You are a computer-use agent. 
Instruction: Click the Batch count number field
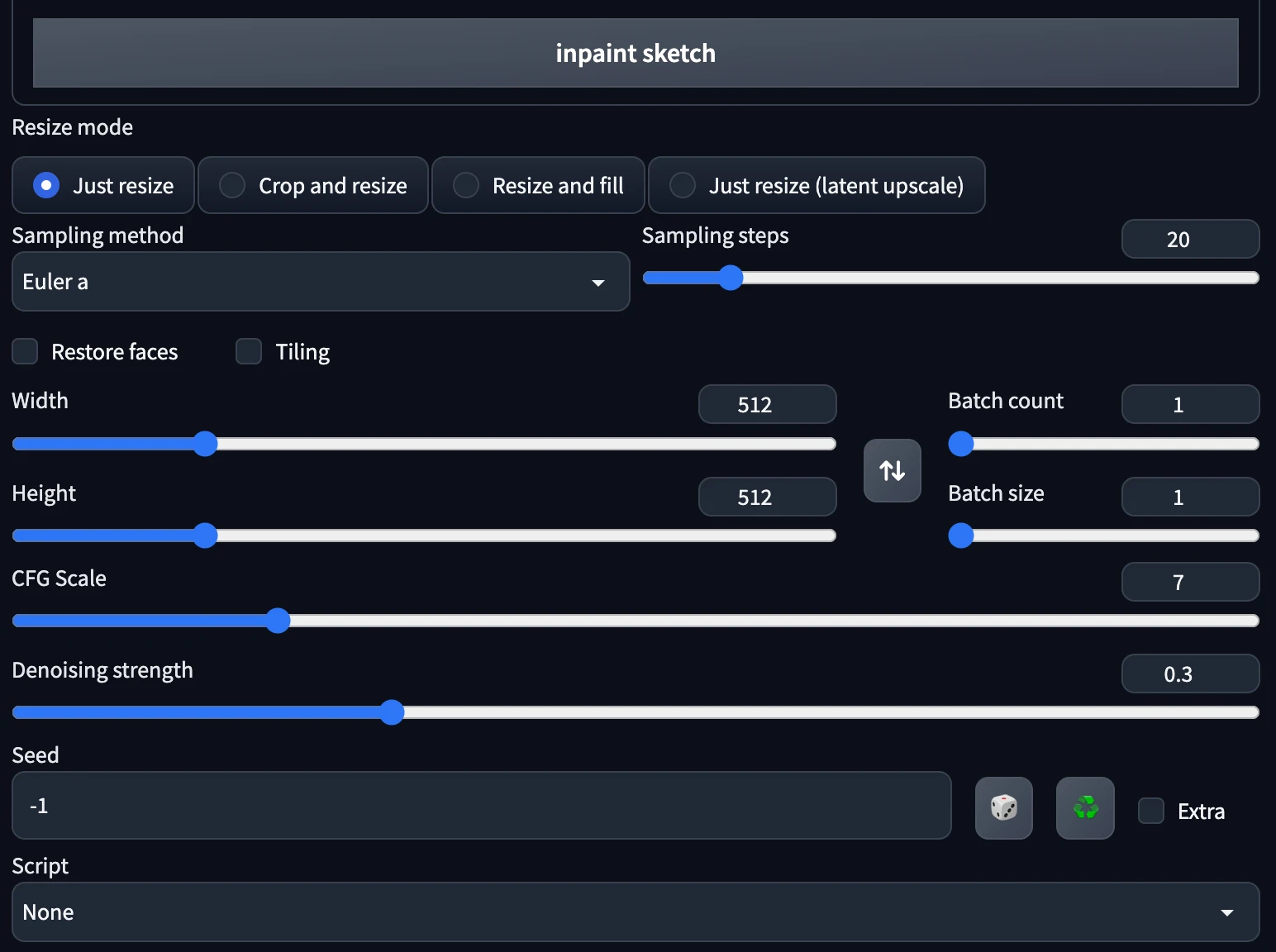[1189, 404]
